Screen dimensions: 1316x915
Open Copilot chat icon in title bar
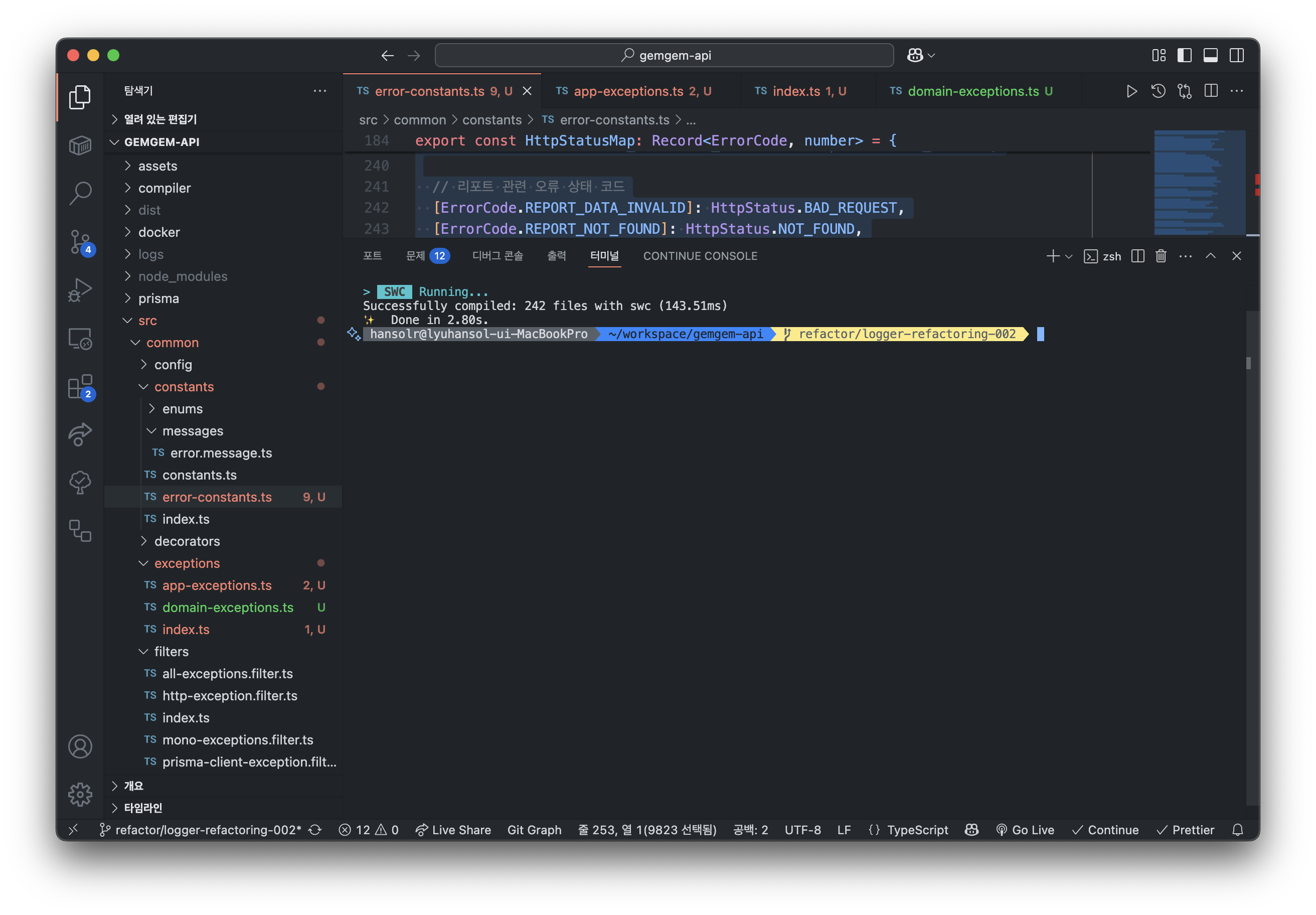coord(915,55)
